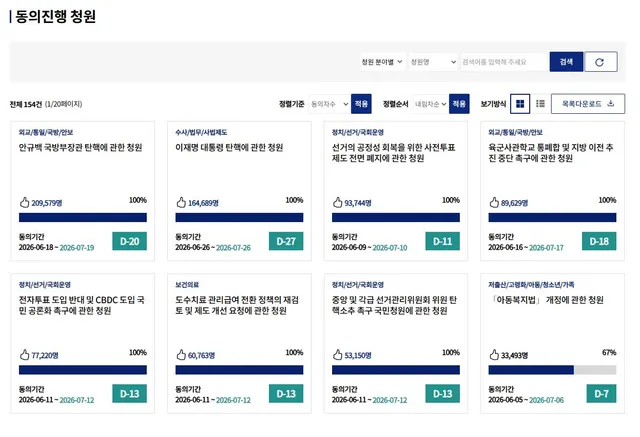Click thumbs-up icon beside 89,629명

click(494, 202)
